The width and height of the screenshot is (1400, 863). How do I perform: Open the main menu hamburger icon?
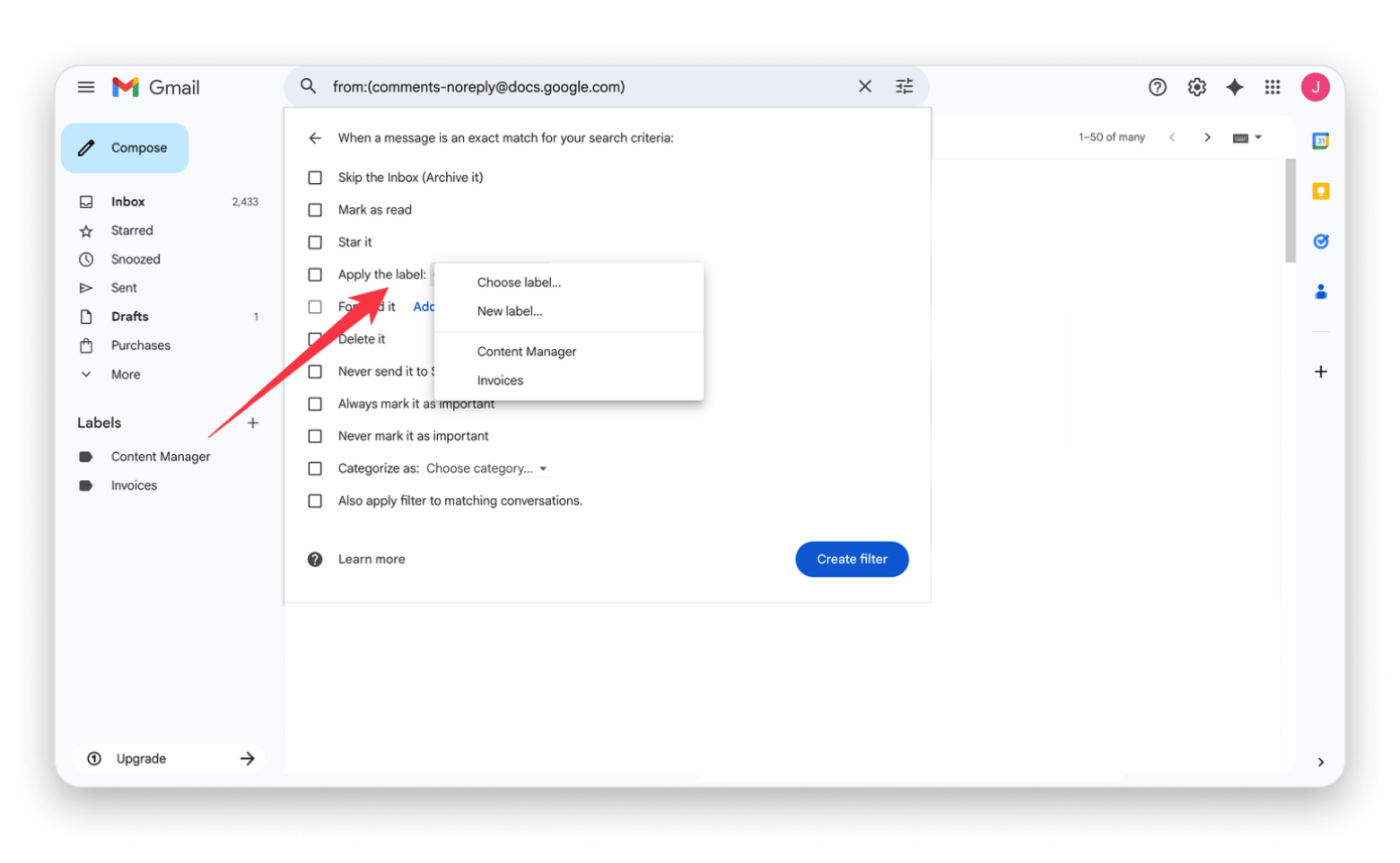click(x=86, y=87)
